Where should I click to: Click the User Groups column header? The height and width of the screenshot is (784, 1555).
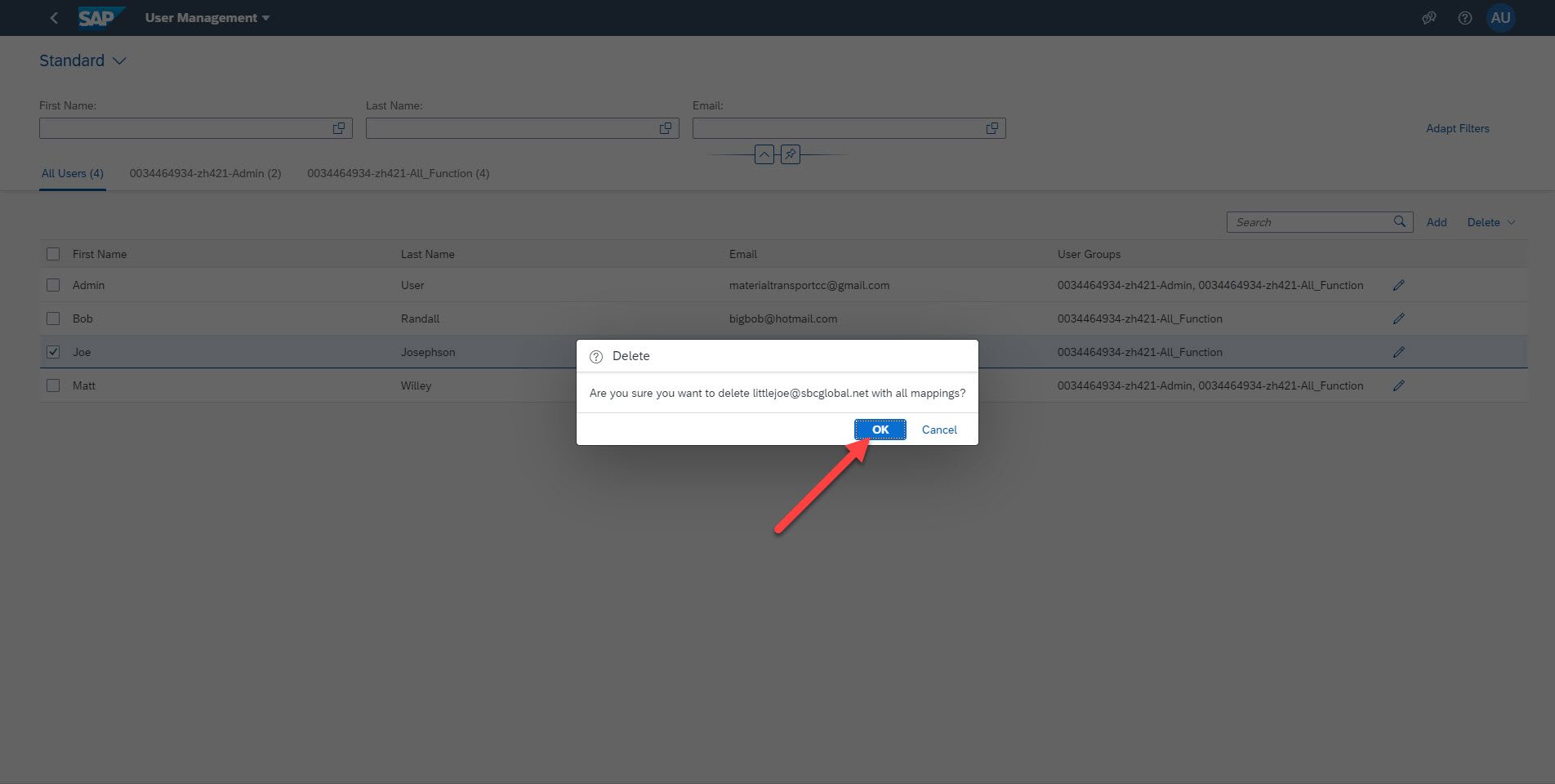[x=1089, y=254]
